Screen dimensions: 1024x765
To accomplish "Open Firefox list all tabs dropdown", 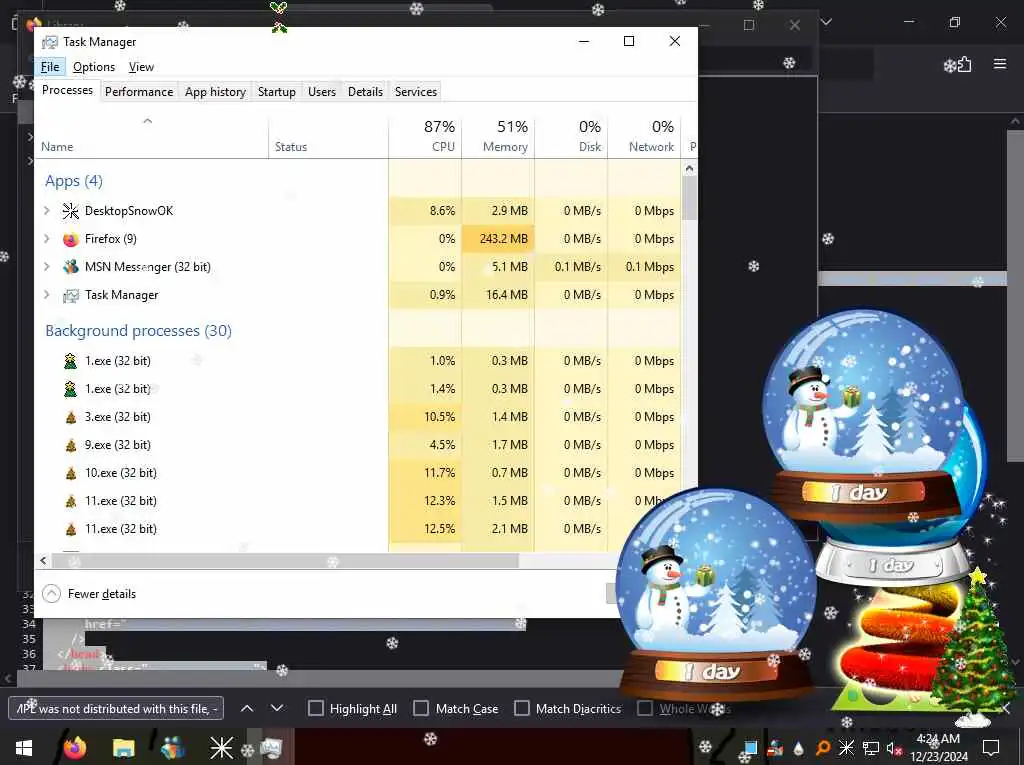I will (x=826, y=22).
